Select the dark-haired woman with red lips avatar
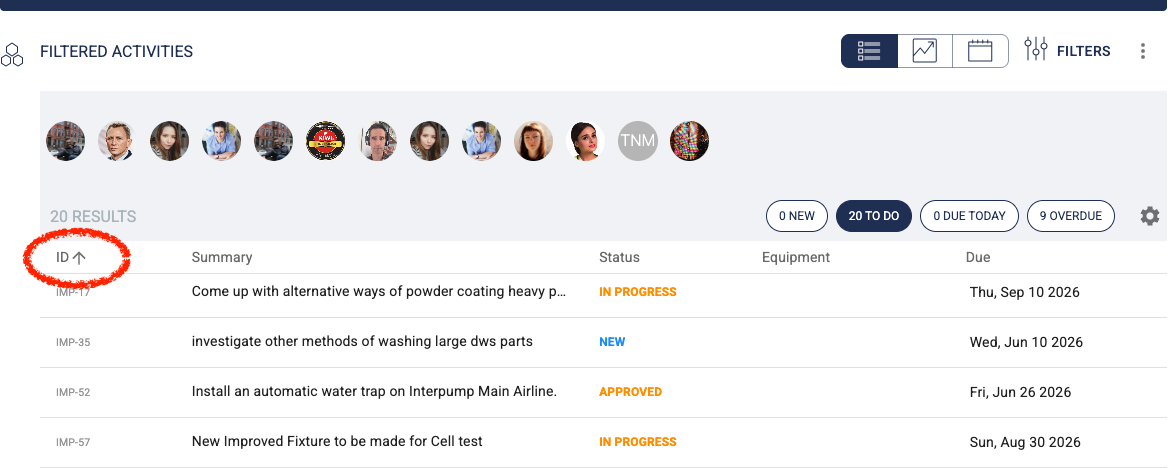Image resolution: width=1168 pixels, height=468 pixels. [586, 141]
